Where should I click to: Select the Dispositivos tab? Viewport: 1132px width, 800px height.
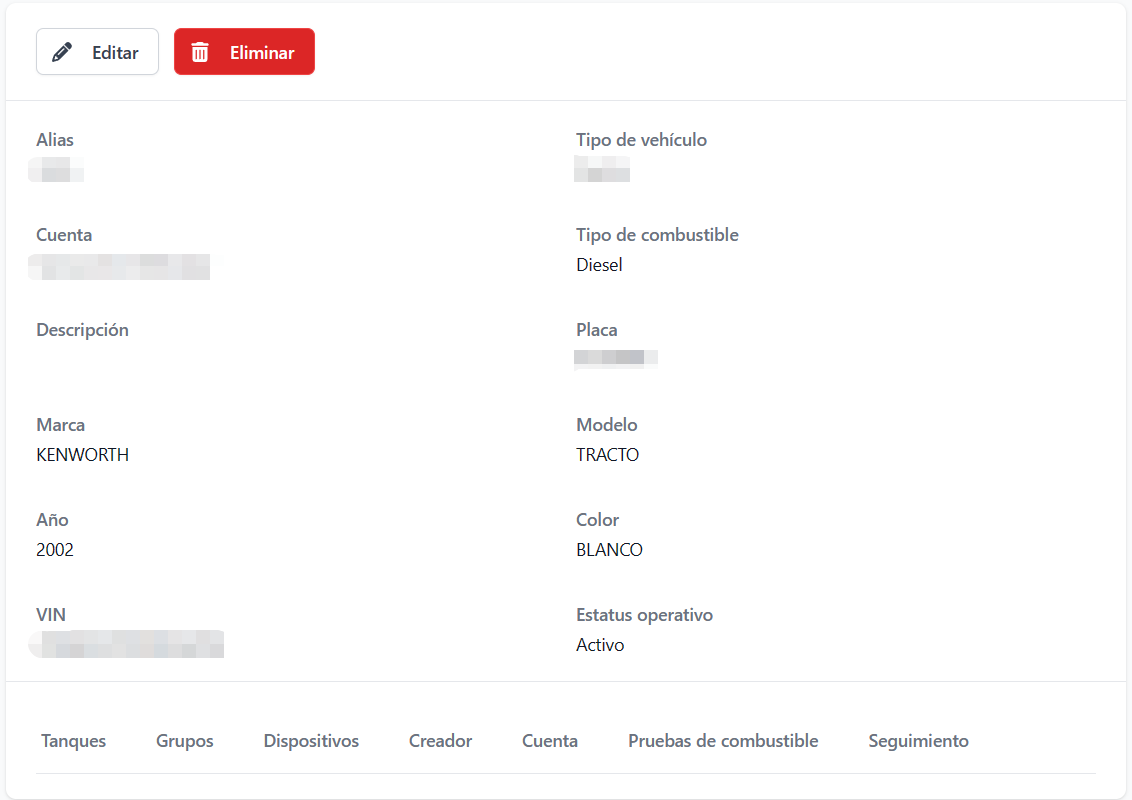(x=311, y=740)
